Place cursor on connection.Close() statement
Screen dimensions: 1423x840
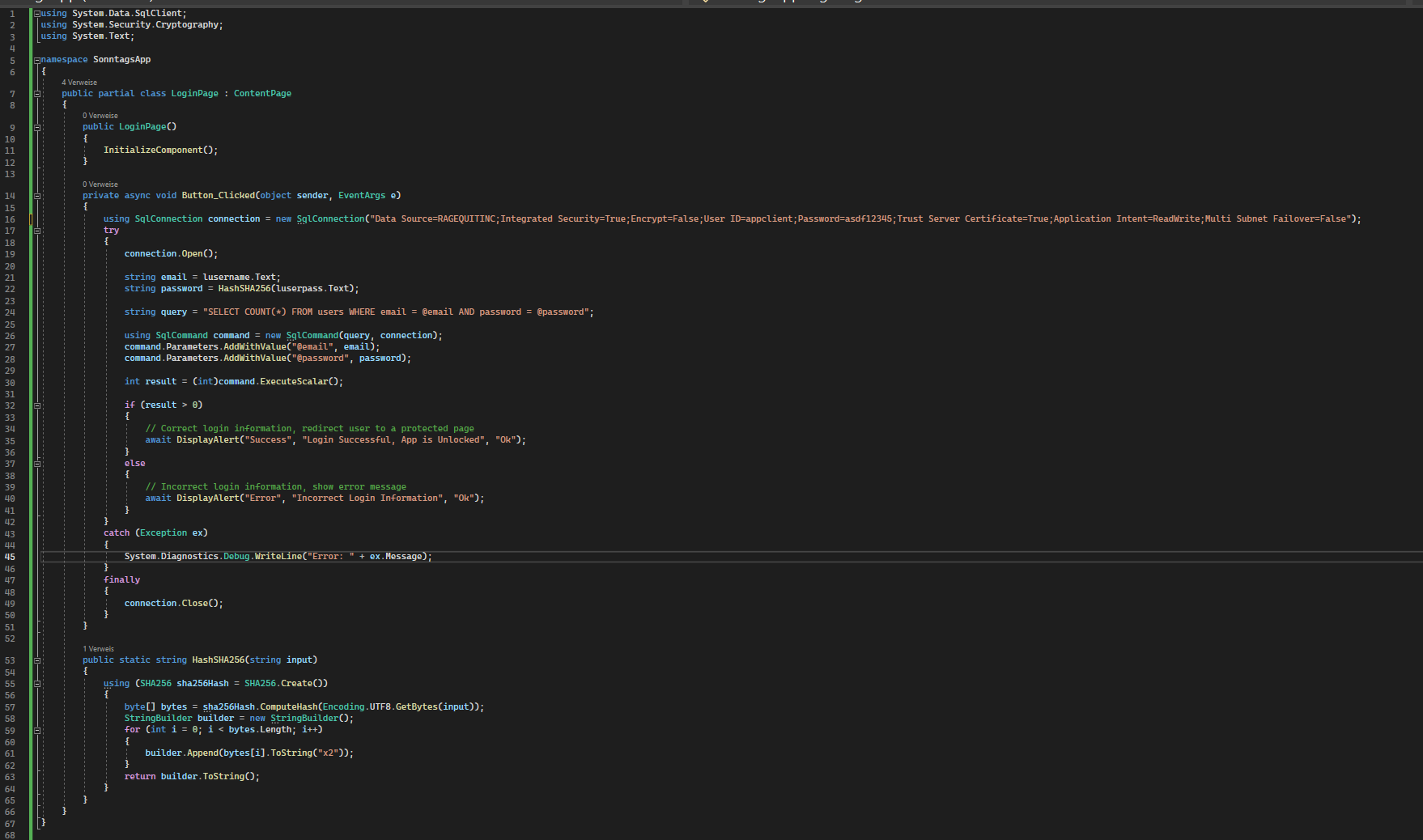173,604
